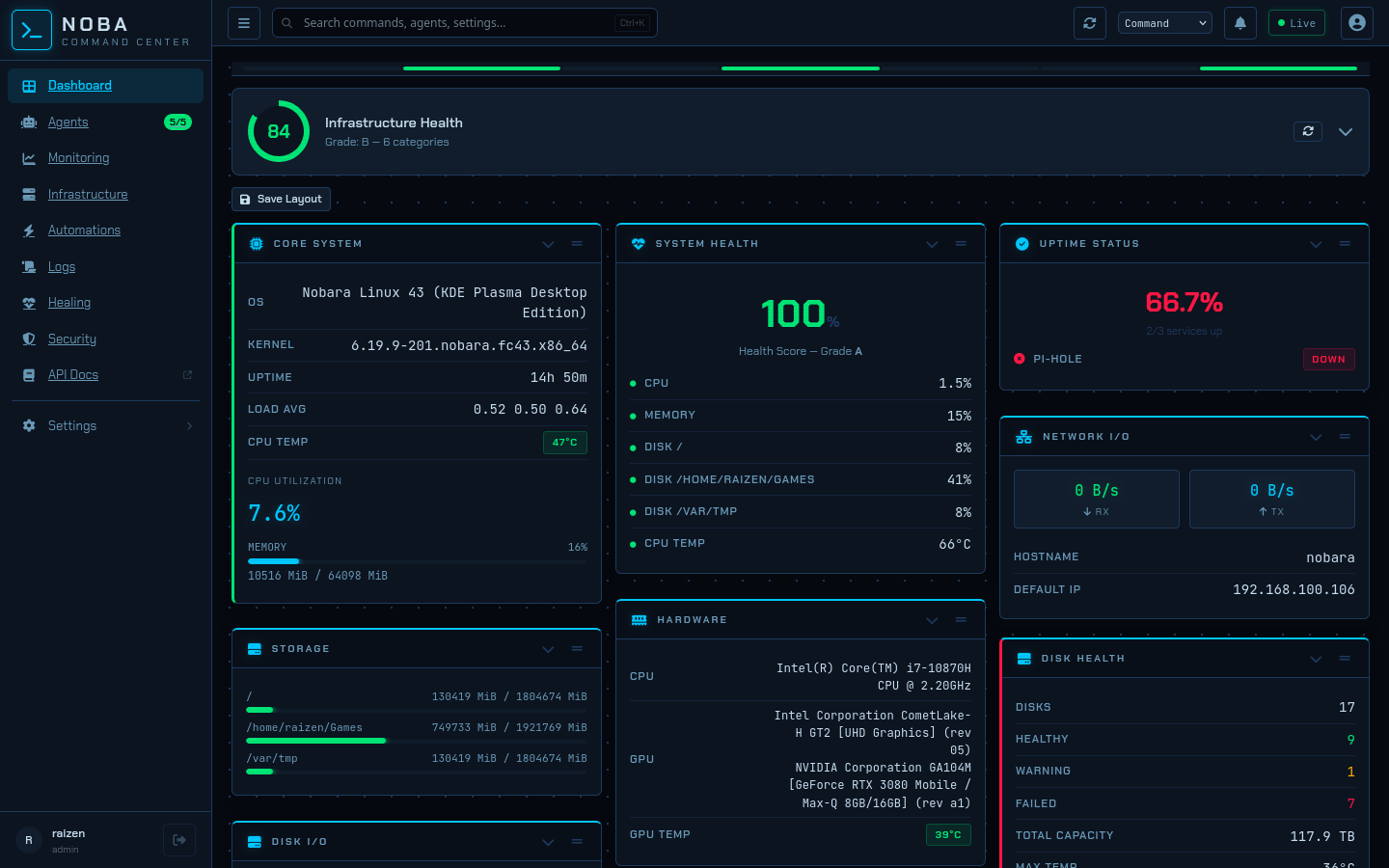Collapse the Infrastructure Health panel
This screenshot has height=868, width=1389.
pos(1346,131)
